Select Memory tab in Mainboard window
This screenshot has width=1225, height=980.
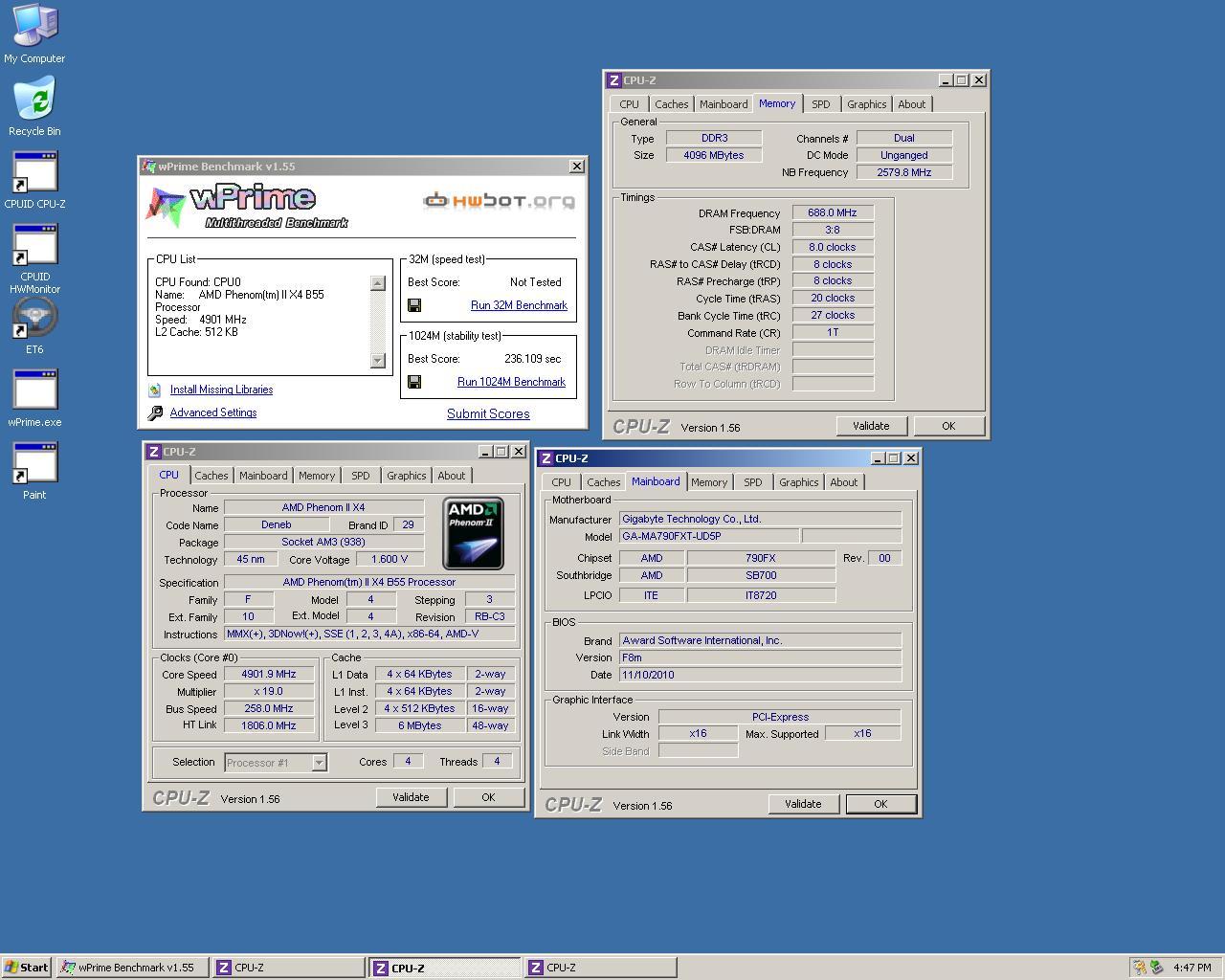pos(709,482)
